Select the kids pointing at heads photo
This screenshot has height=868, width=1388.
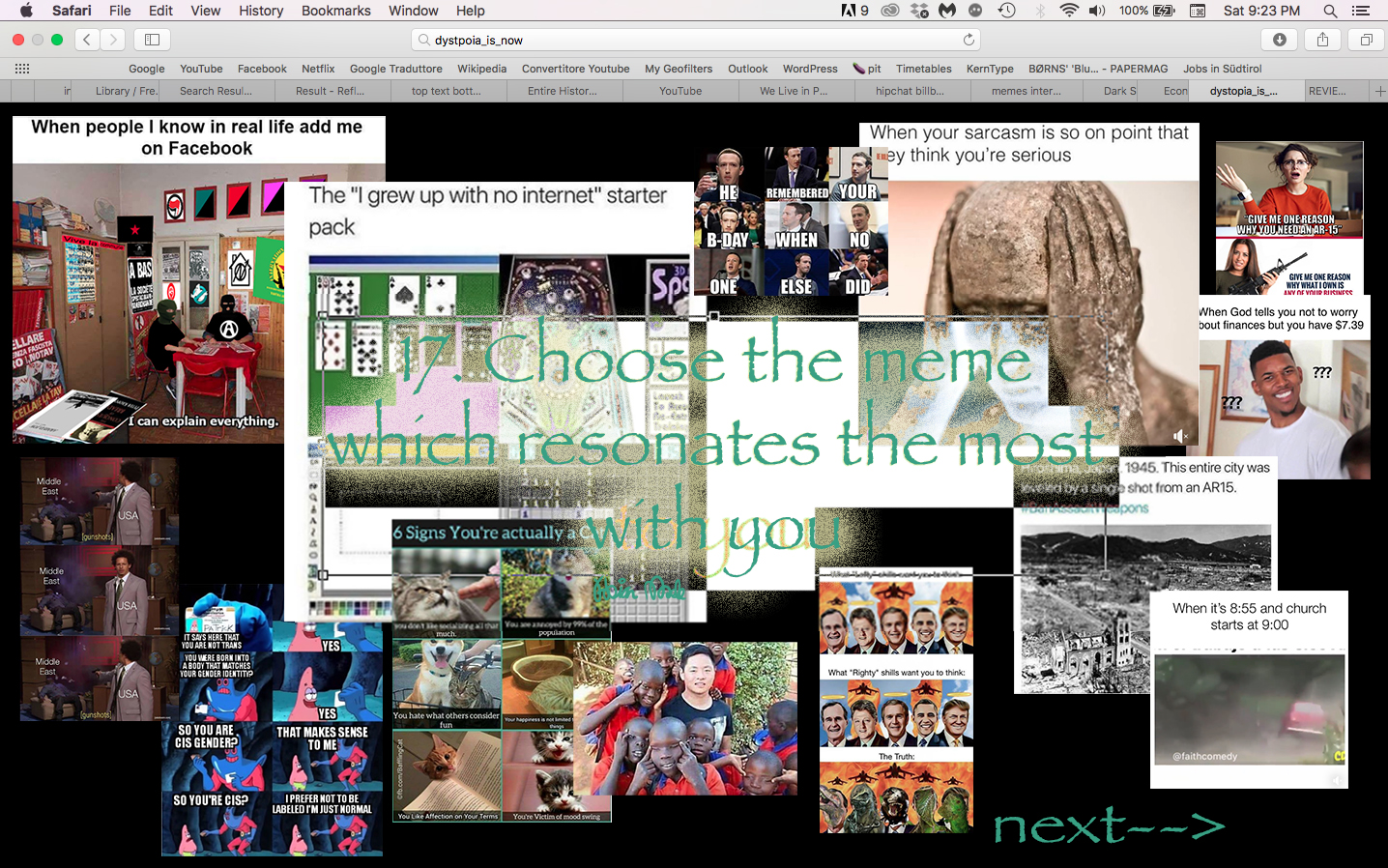(x=685, y=718)
